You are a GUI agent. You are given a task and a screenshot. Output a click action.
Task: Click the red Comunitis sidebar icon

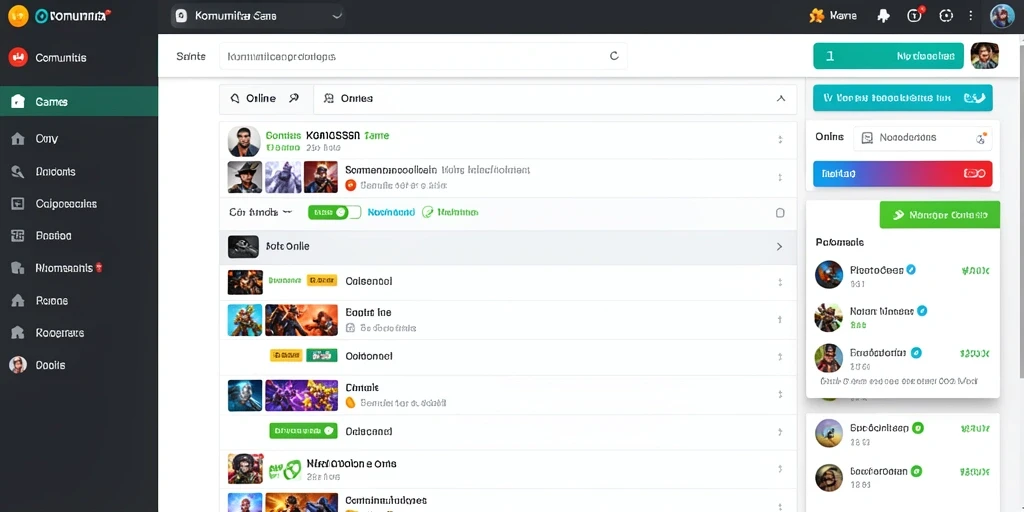click(x=18, y=57)
